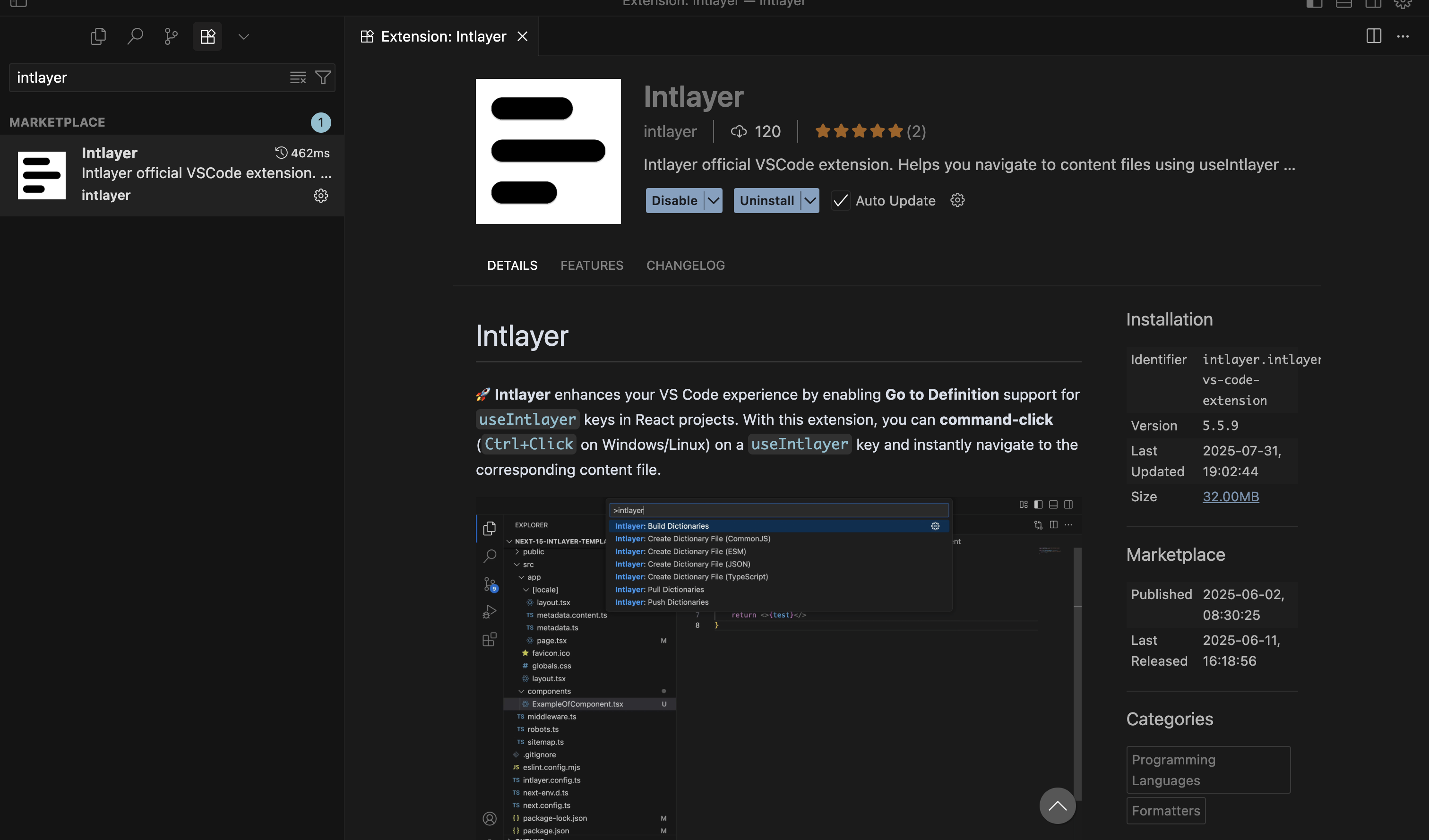Expand the Disable button dropdown arrow
Viewport: 1429px width, 840px height.
[714, 201]
